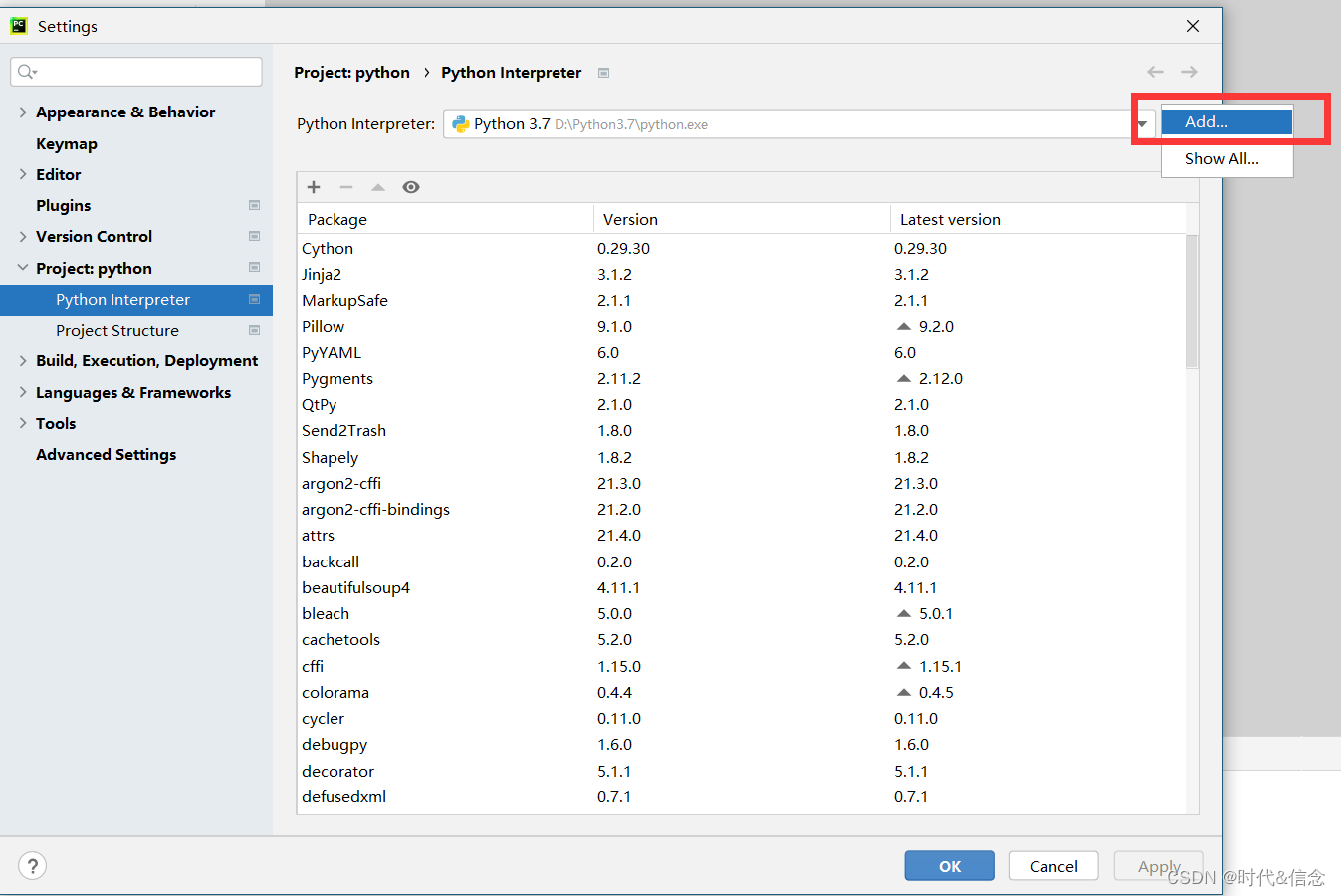Select the beautifulsoup4 package row
Image resolution: width=1341 pixels, height=896 pixels.
(x=742, y=587)
